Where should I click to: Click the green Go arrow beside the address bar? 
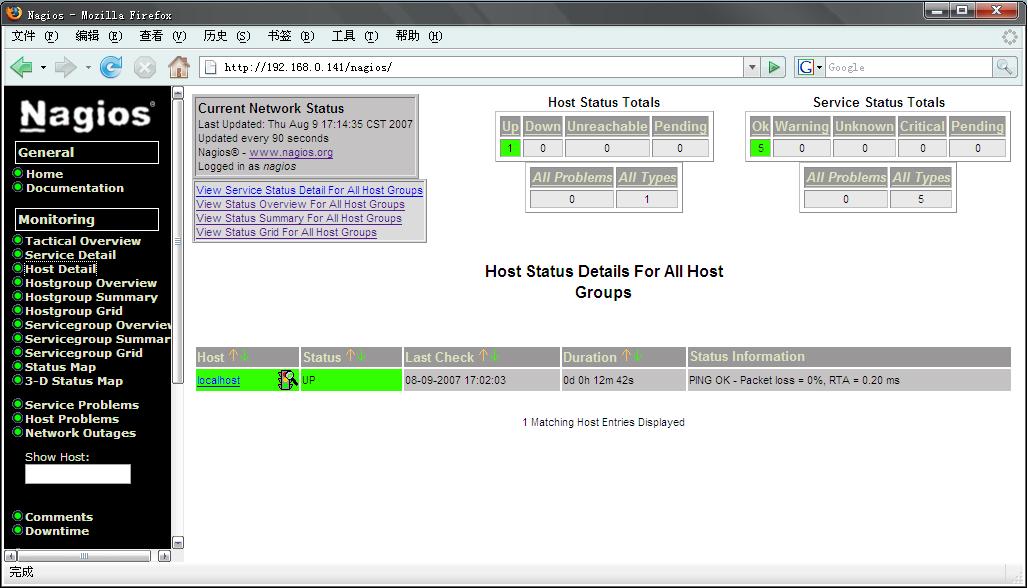(x=774, y=67)
